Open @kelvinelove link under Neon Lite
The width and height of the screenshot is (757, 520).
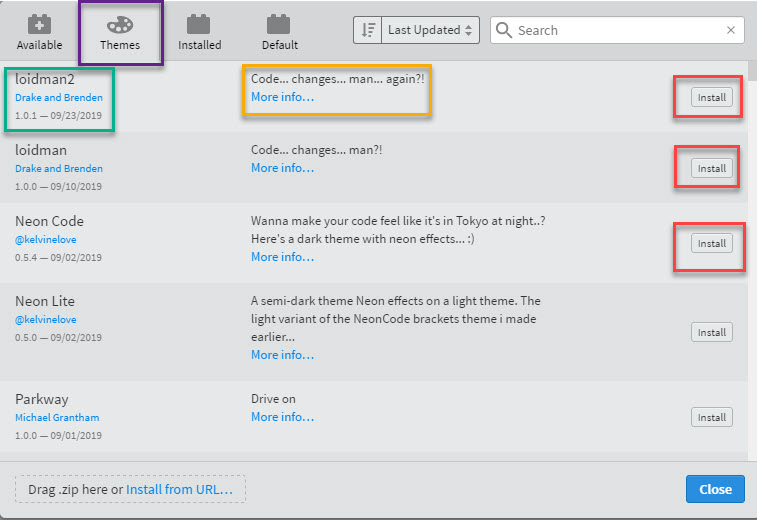[46, 320]
